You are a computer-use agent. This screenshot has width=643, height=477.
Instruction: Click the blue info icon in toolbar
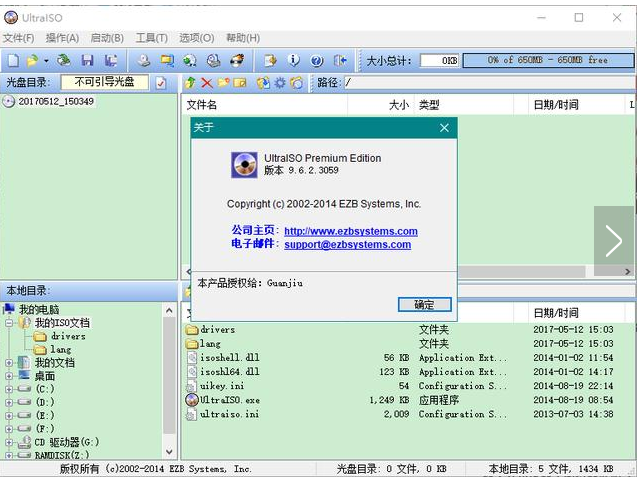(294, 61)
